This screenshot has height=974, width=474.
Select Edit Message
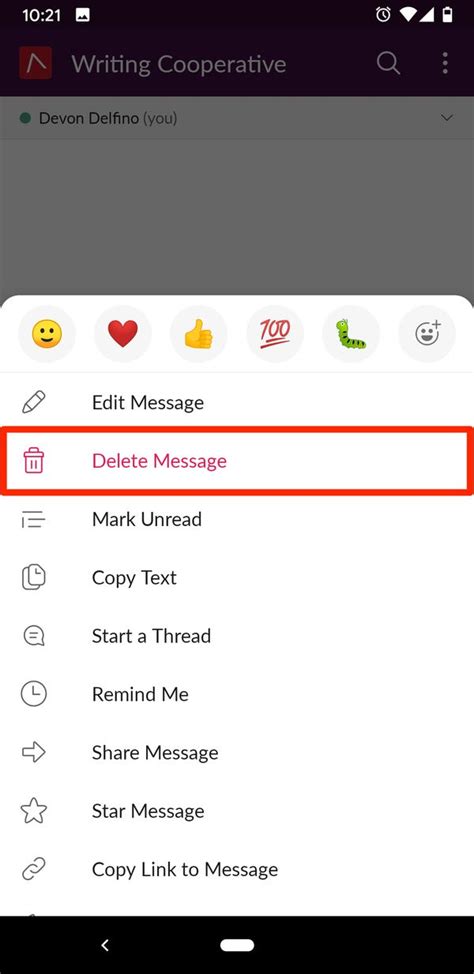click(237, 403)
